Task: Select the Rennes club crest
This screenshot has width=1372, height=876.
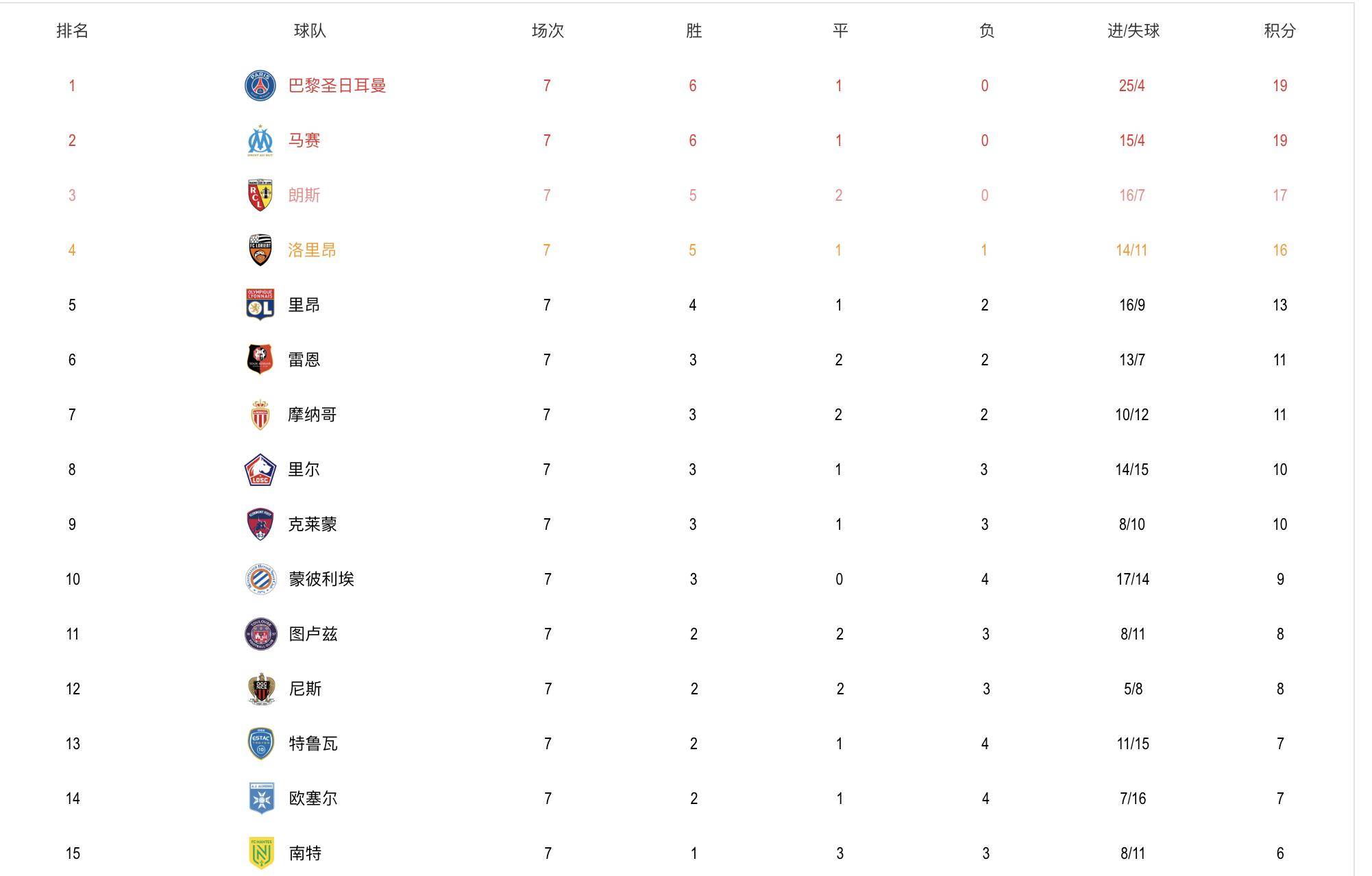Action: [x=260, y=360]
